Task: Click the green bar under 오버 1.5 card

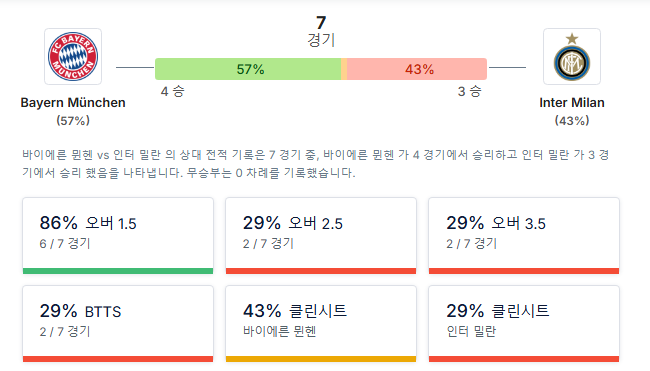Action: click(x=118, y=271)
